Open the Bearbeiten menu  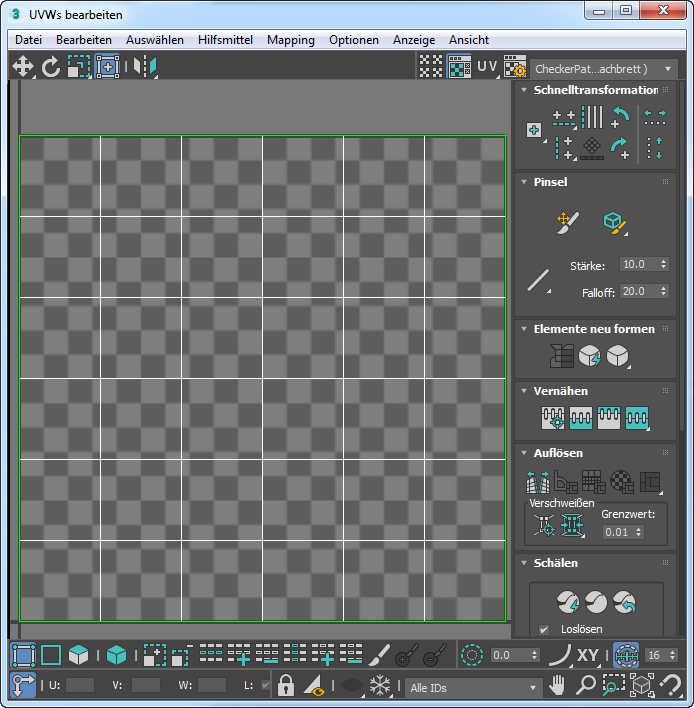point(84,40)
